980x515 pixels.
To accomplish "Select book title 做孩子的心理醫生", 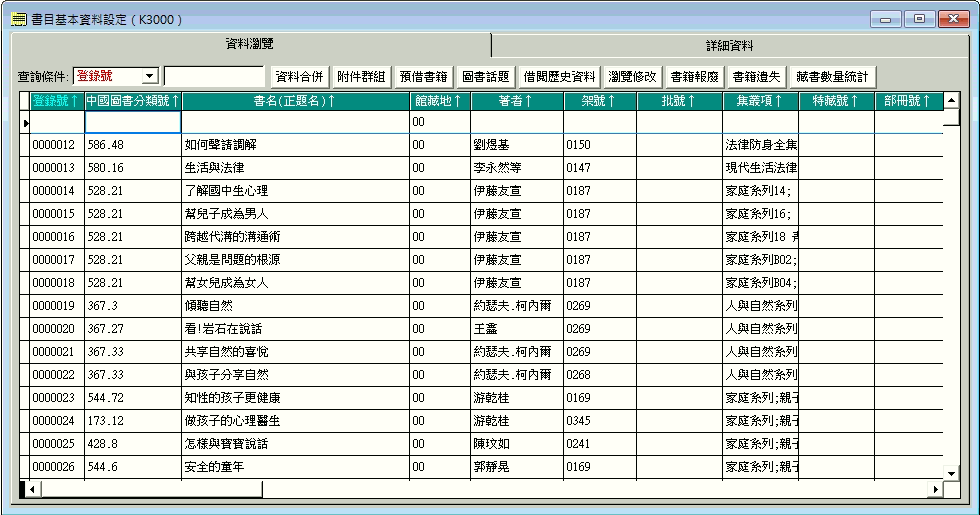I will point(232,421).
